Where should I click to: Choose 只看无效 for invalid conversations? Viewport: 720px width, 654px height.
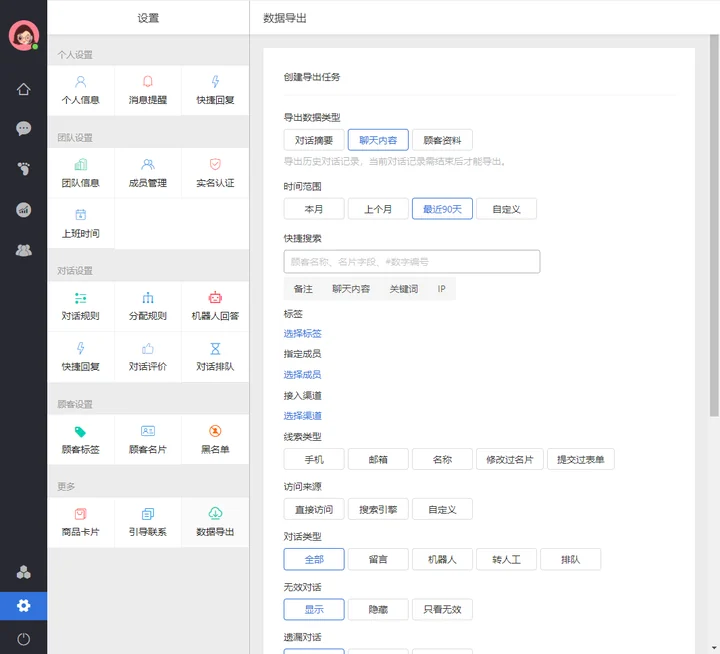point(442,609)
